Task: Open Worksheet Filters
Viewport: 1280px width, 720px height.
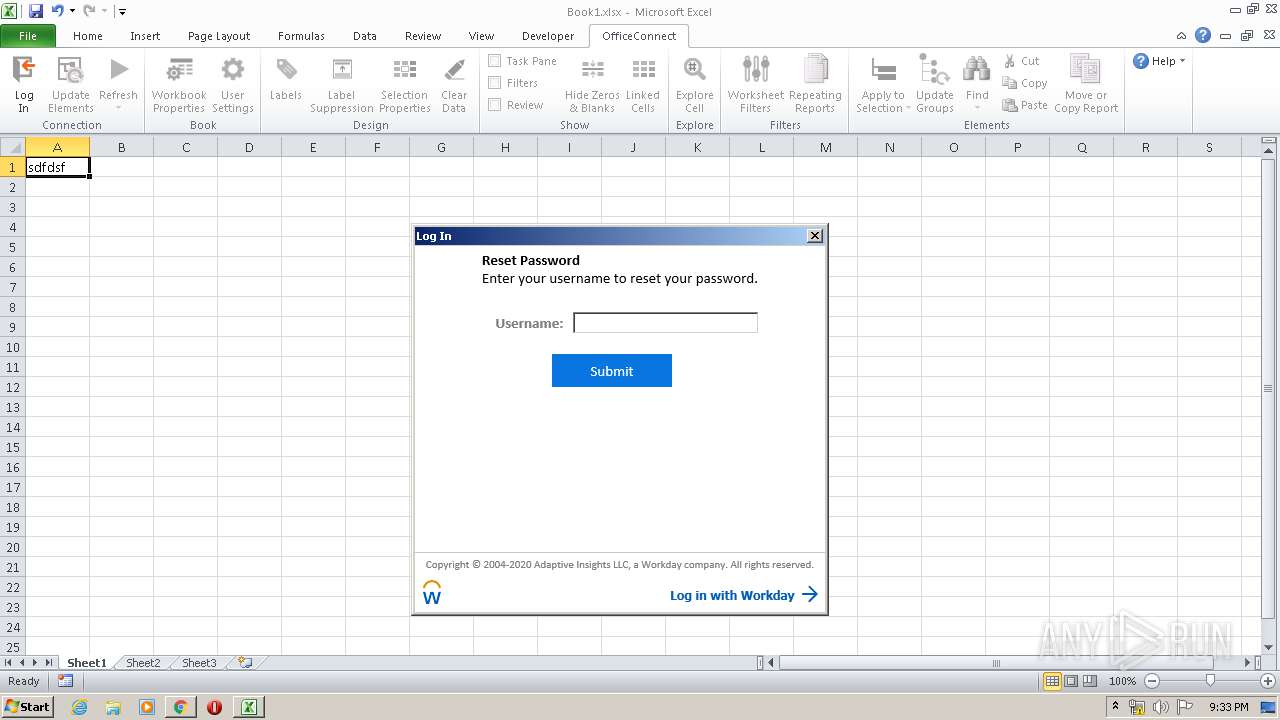Action: (756, 84)
